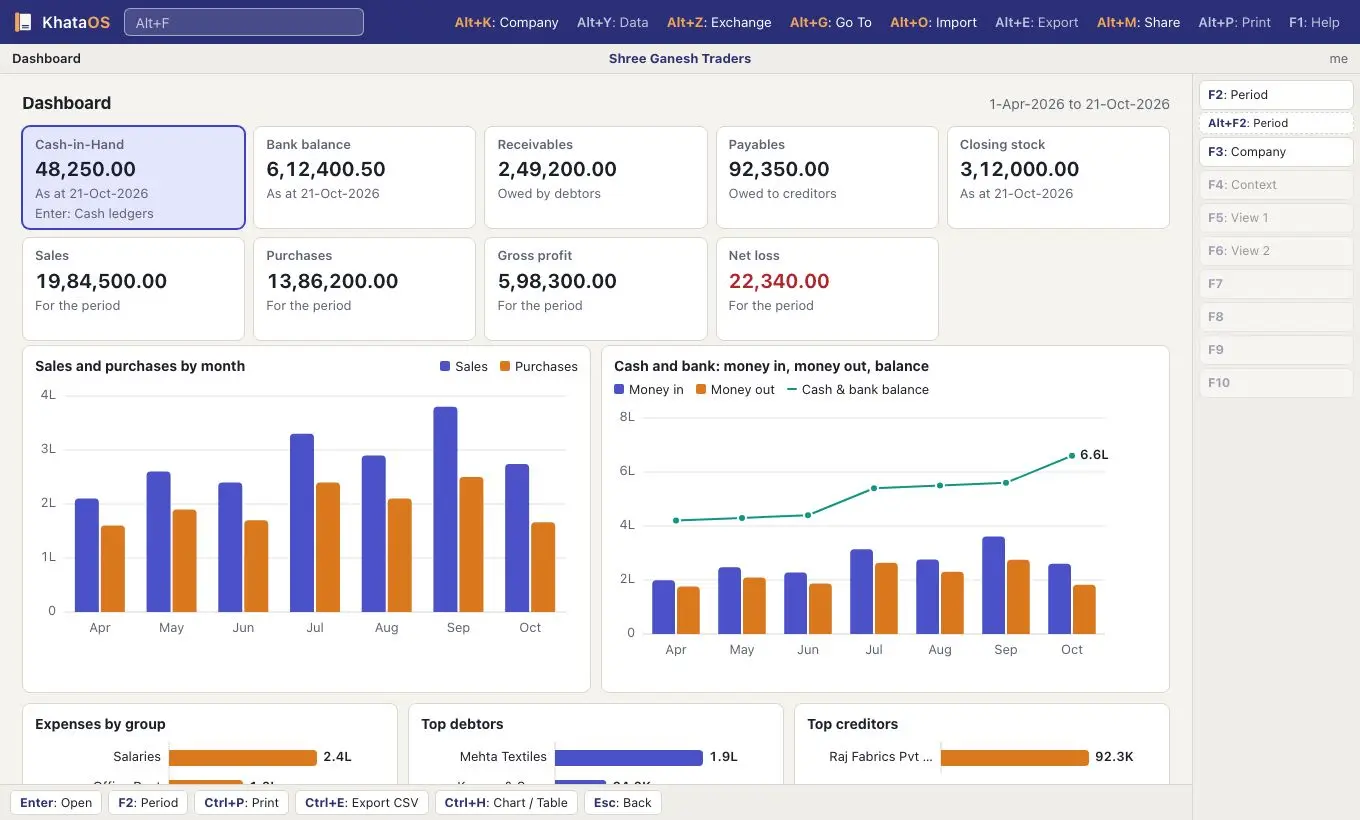Click the 6.6L balance data label
1360x820 pixels.
coord(1094,455)
